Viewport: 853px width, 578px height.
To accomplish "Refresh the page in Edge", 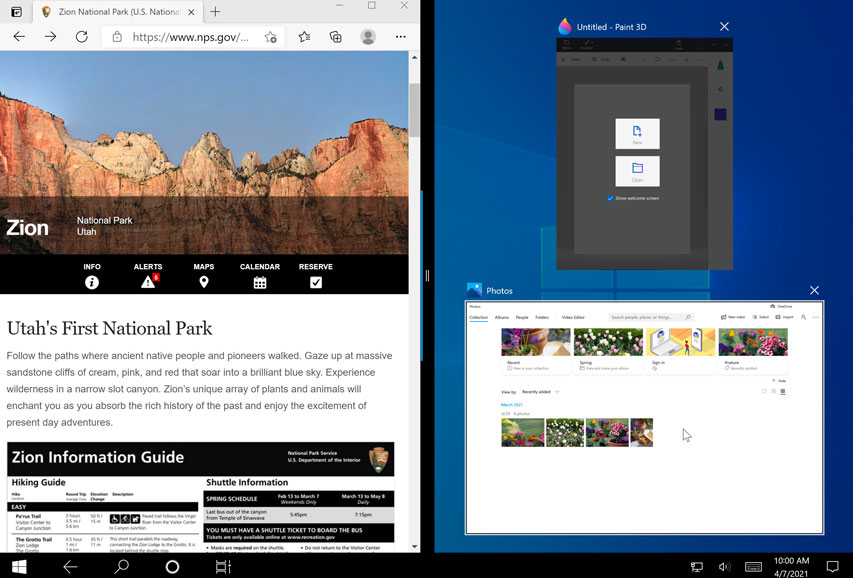I will [82, 37].
